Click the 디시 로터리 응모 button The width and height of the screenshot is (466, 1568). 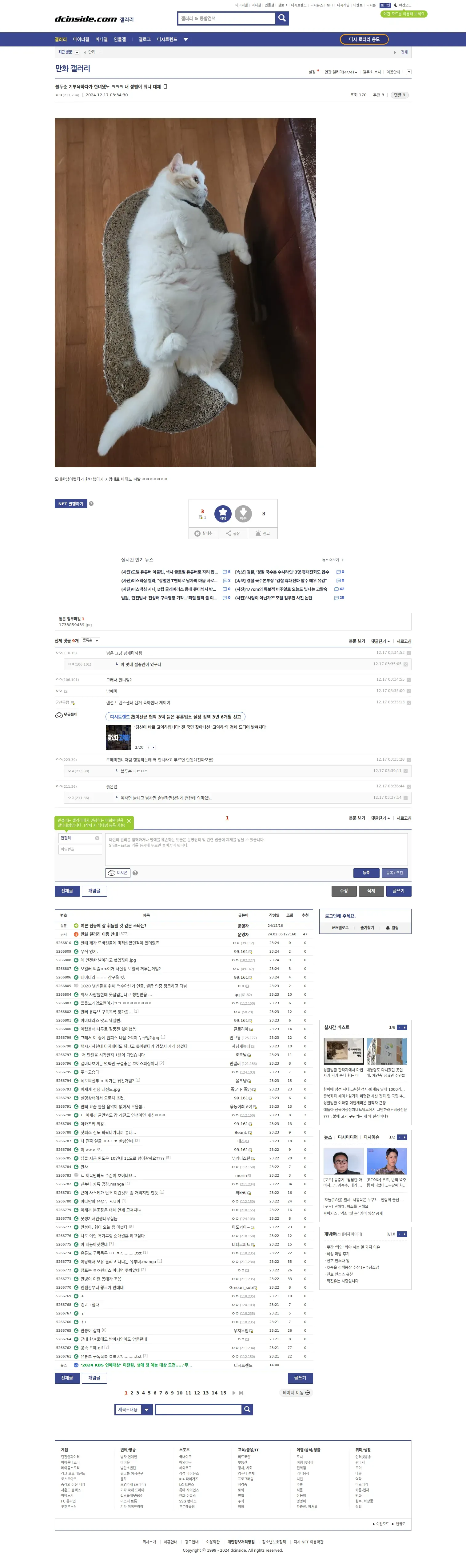pyautogui.click(x=364, y=40)
